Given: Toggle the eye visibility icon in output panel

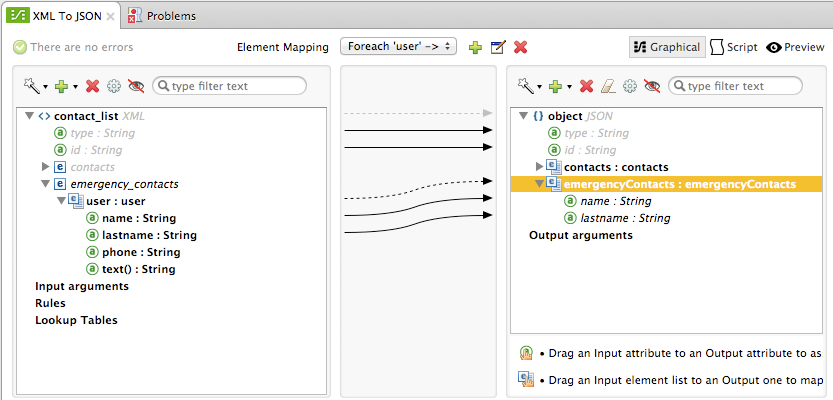Looking at the screenshot, I should (x=652, y=86).
